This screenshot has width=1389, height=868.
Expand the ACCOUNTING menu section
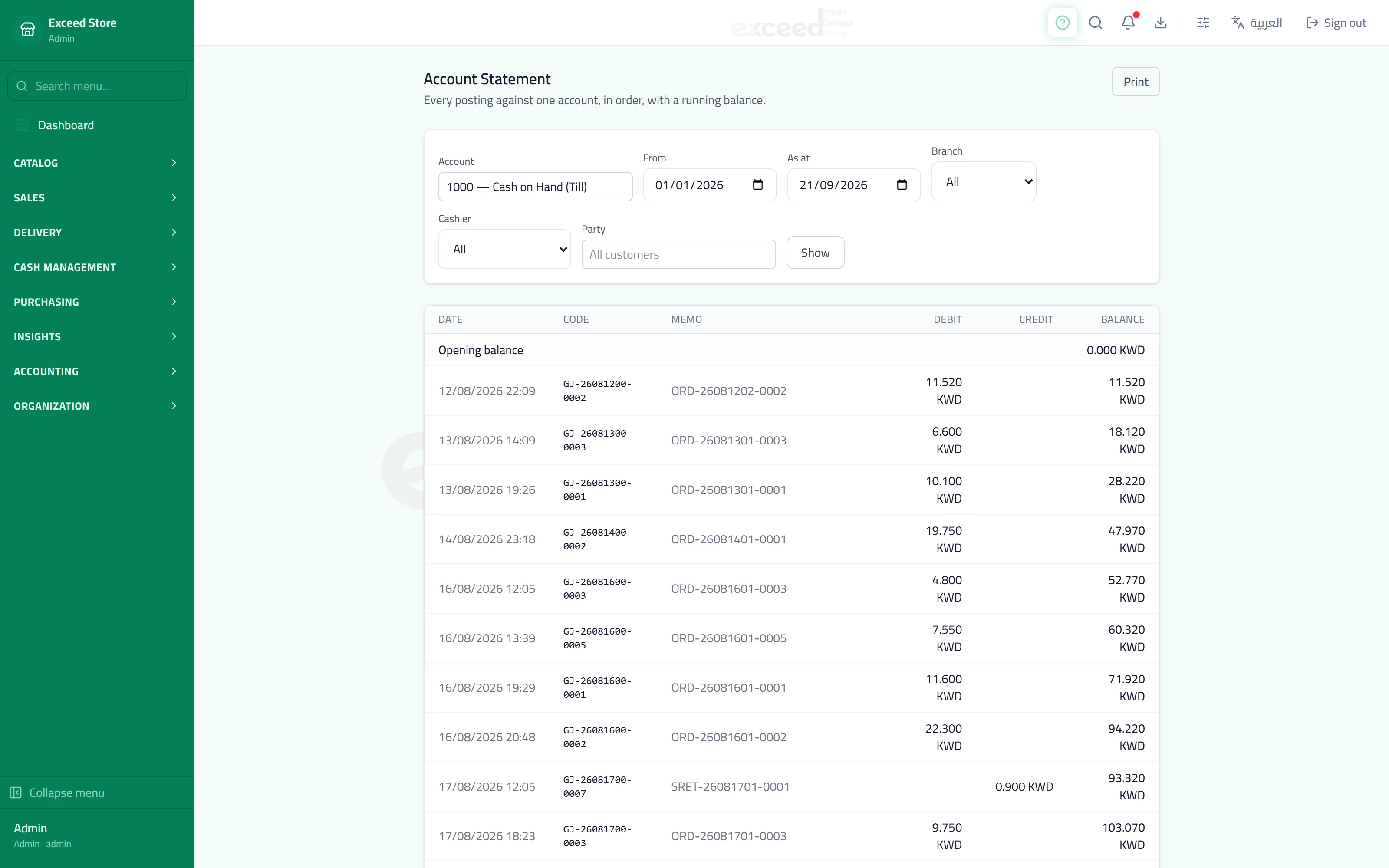coord(96,372)
